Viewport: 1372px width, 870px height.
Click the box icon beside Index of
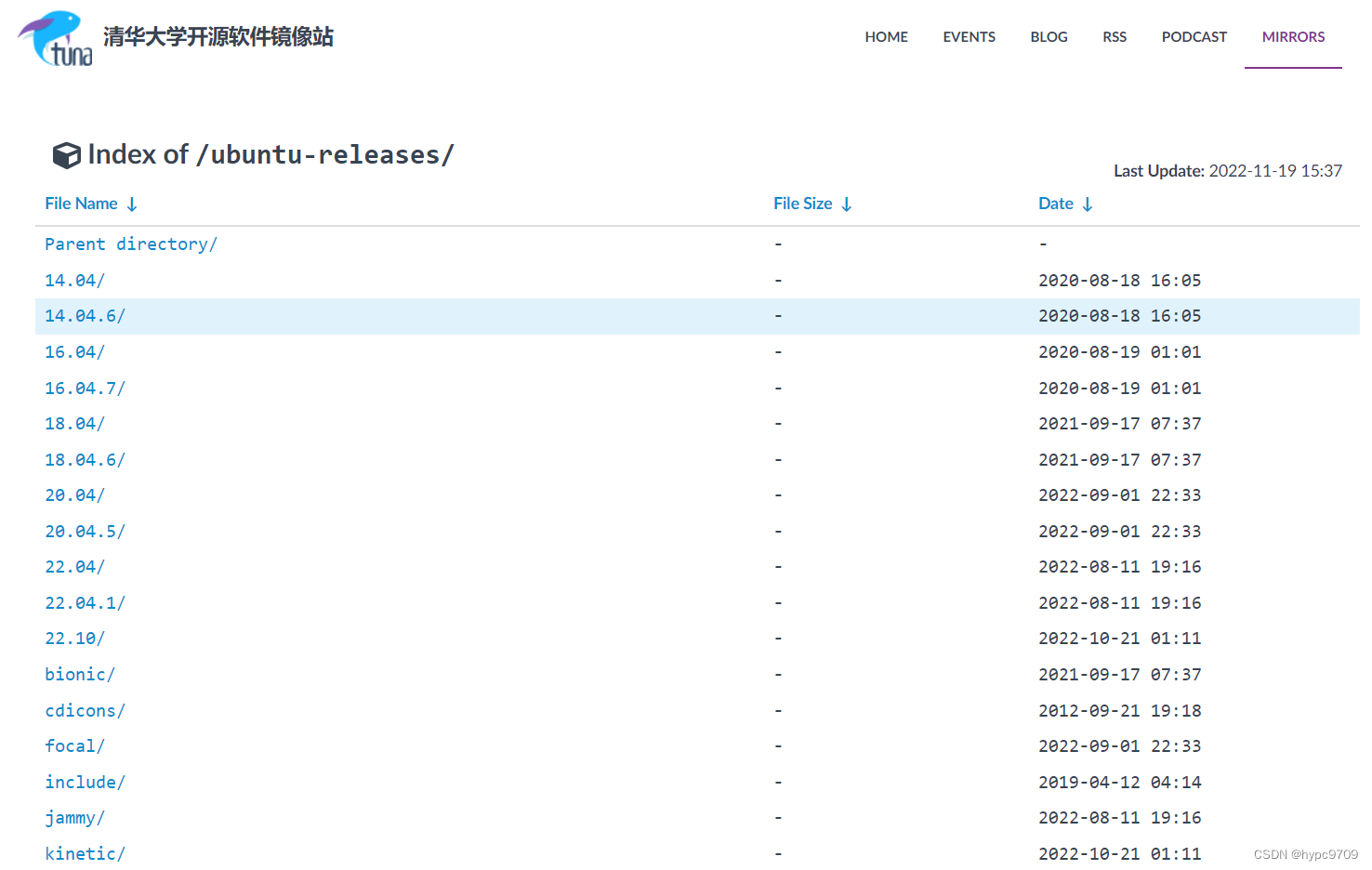[66, 155]
